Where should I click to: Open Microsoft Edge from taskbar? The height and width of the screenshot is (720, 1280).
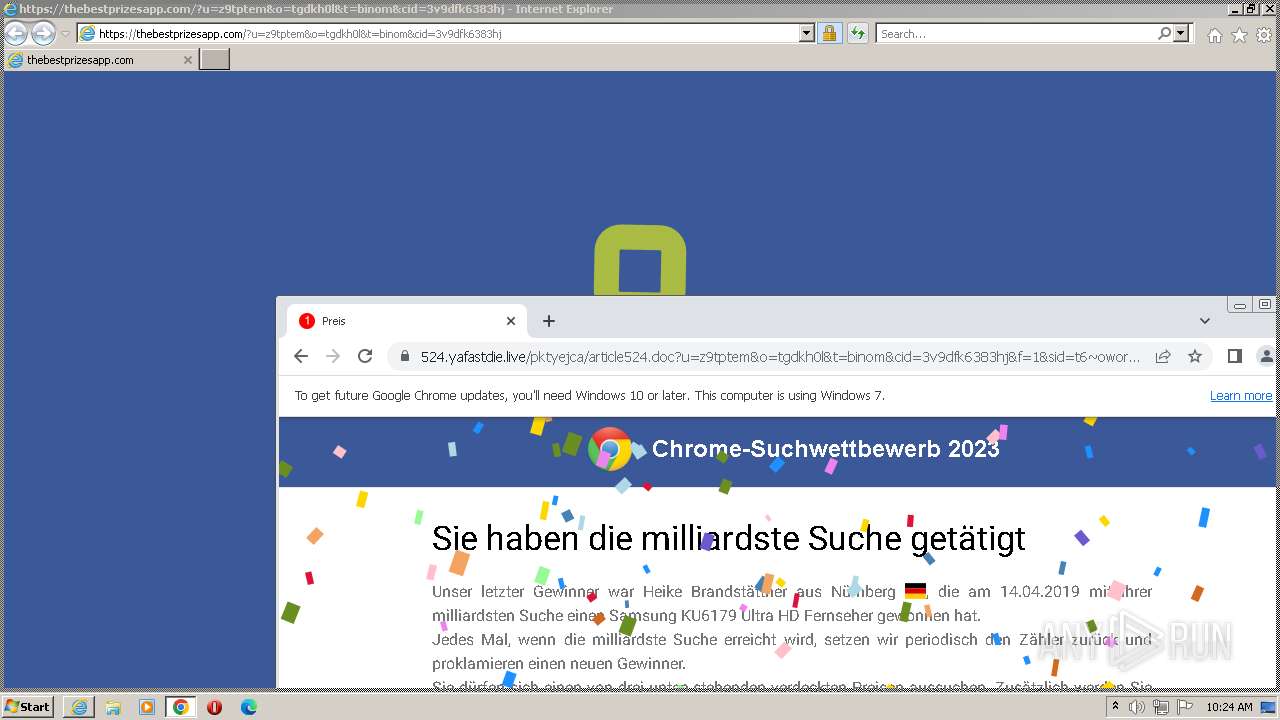point(248,707)
